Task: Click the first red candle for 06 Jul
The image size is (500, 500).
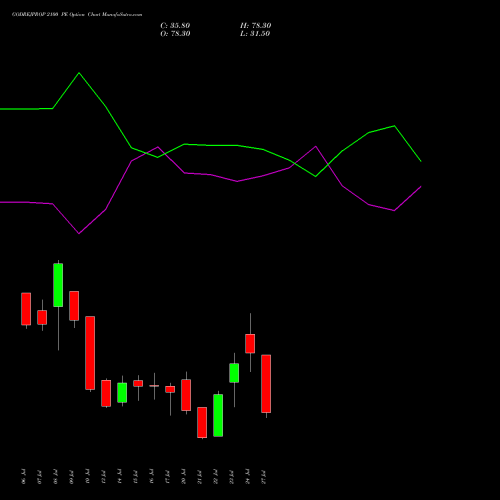Action: pos(26,309)
